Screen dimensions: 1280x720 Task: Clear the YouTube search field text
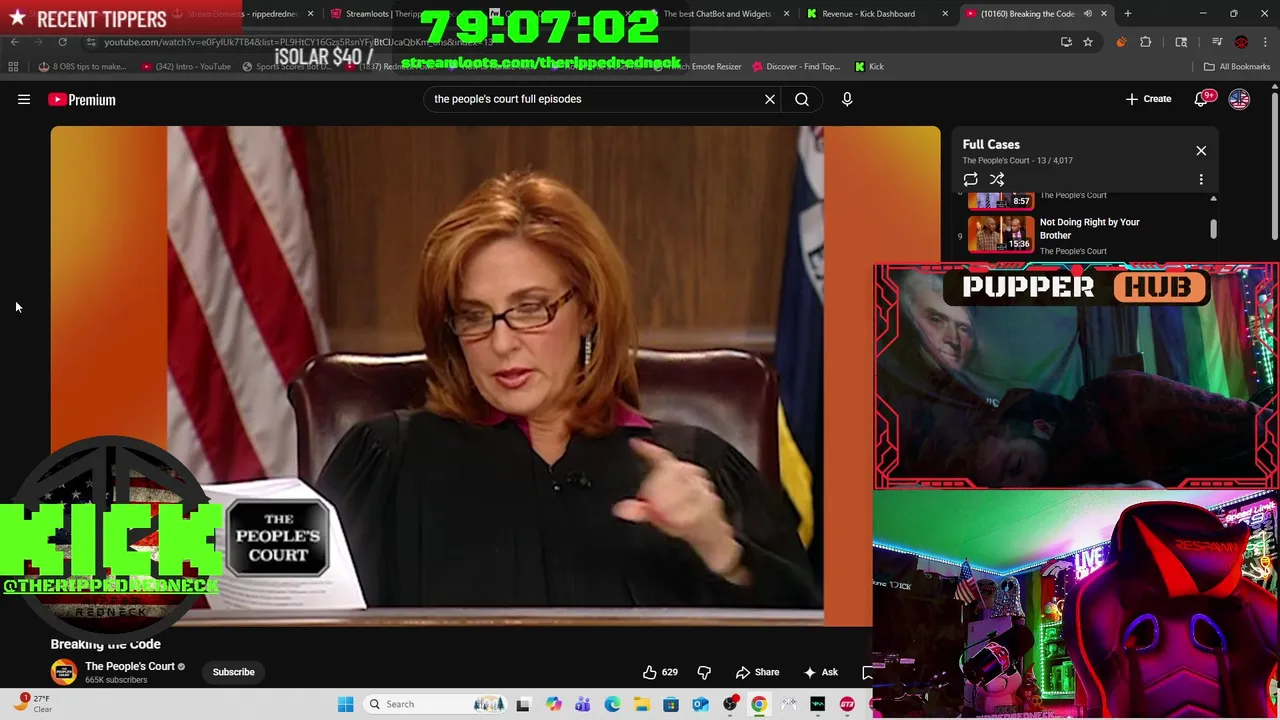pyautogui.click(x=770, y=99)
